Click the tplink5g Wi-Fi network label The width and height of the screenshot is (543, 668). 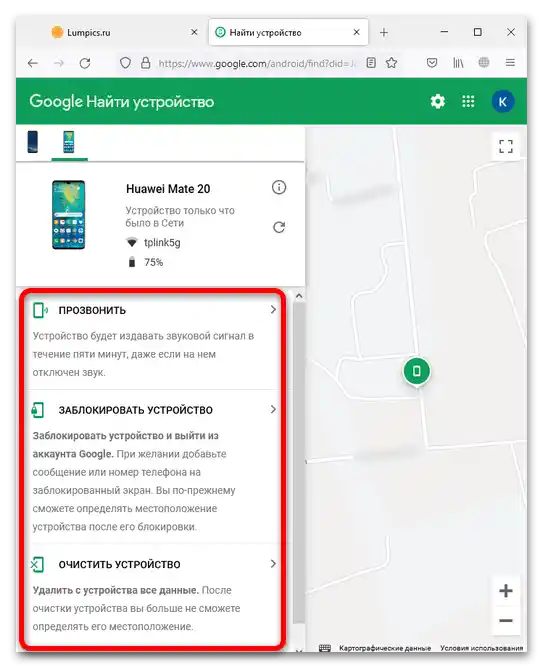(x=162, y=243)
